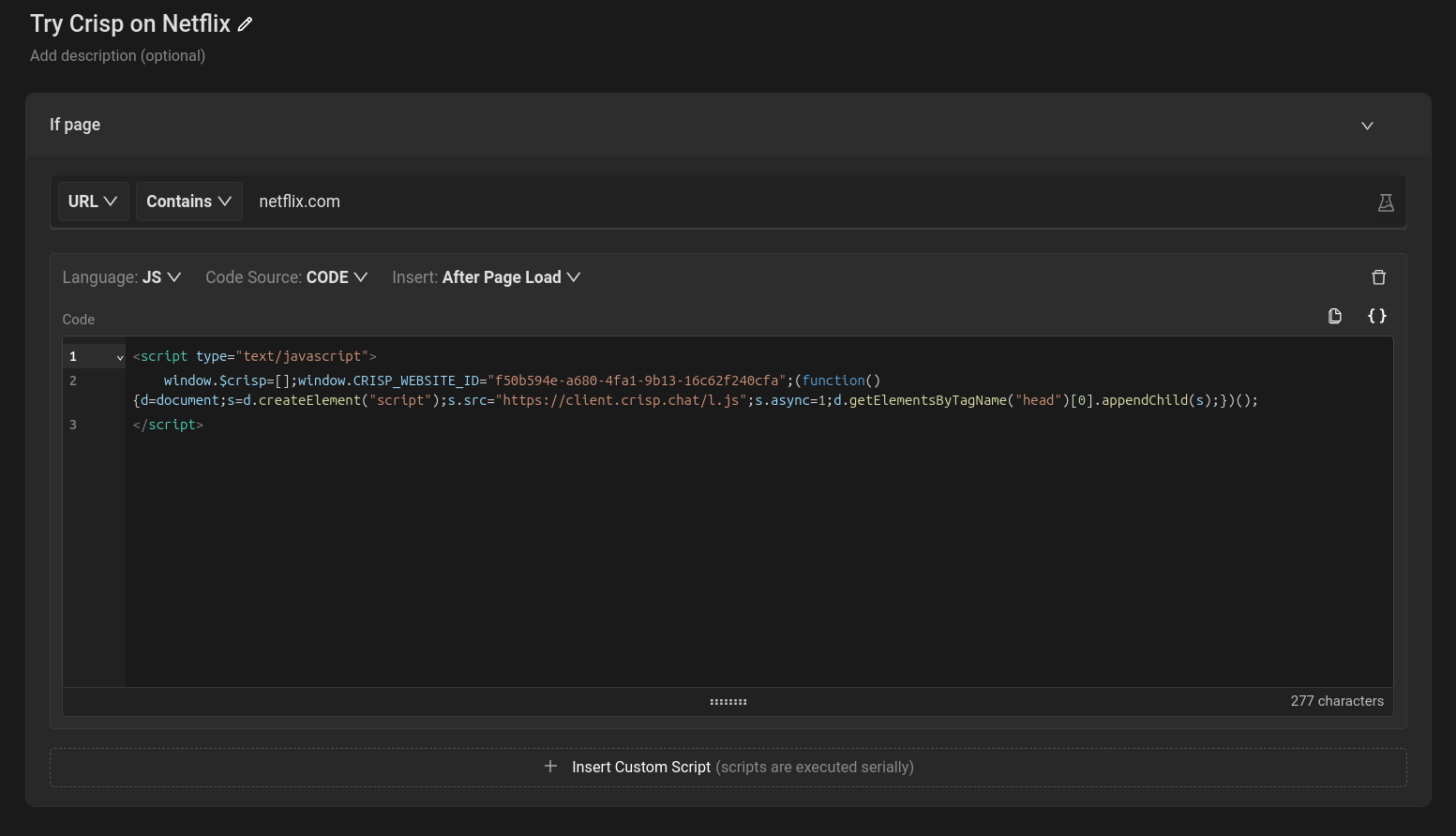The height and width of the screenshot is (836, 1456).
Task: Click line number 2 in the gutter
Action: [x=73, y=381]
